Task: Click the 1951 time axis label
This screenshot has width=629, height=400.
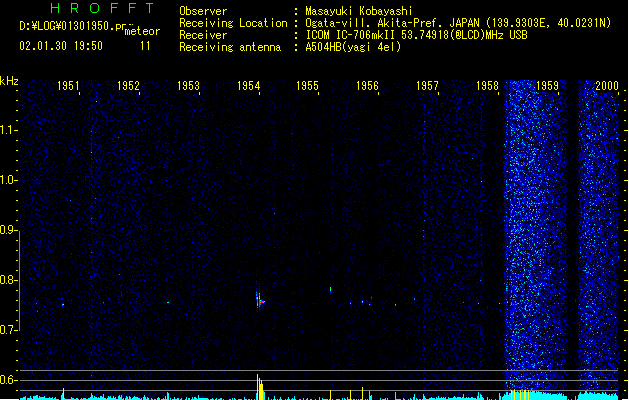Action: pos(68,86)
